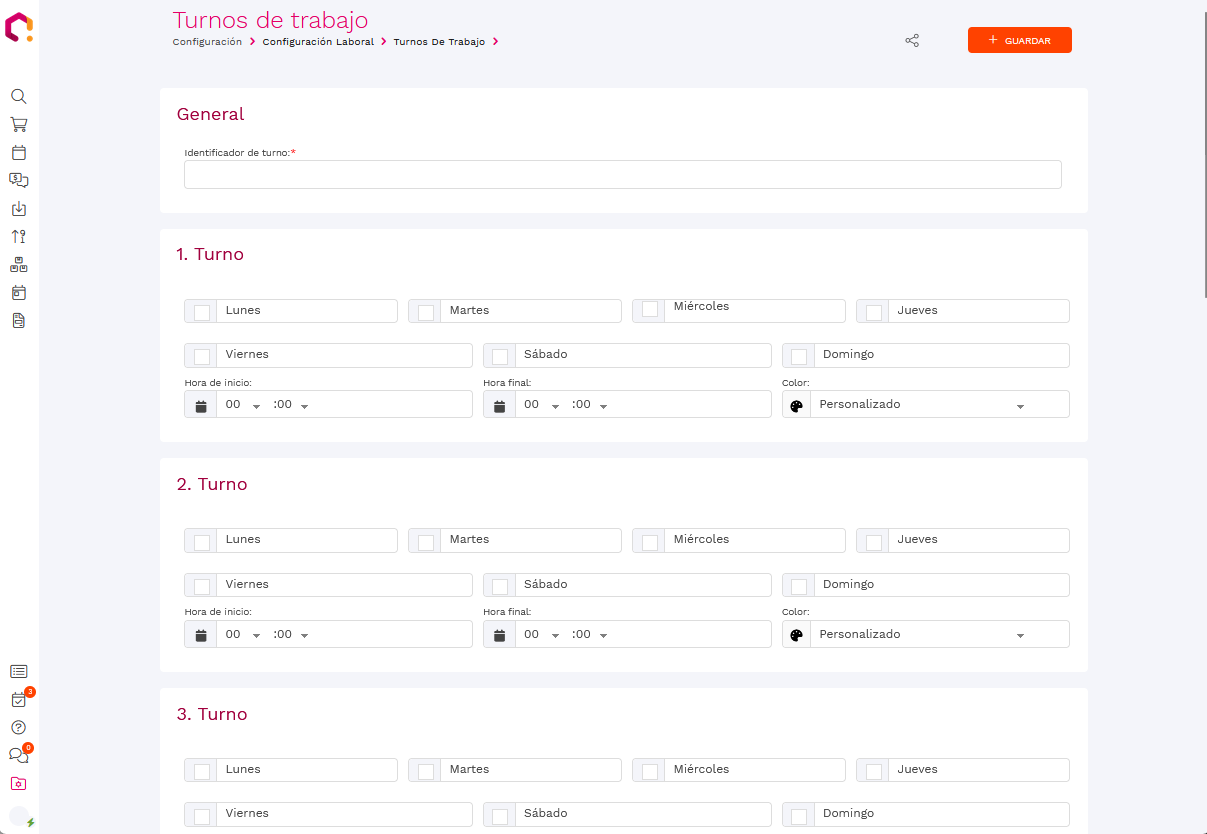Click the help question mark icon
This screenshot has height=834, width=1207.
pyautogui.click(x=18, y=727)
